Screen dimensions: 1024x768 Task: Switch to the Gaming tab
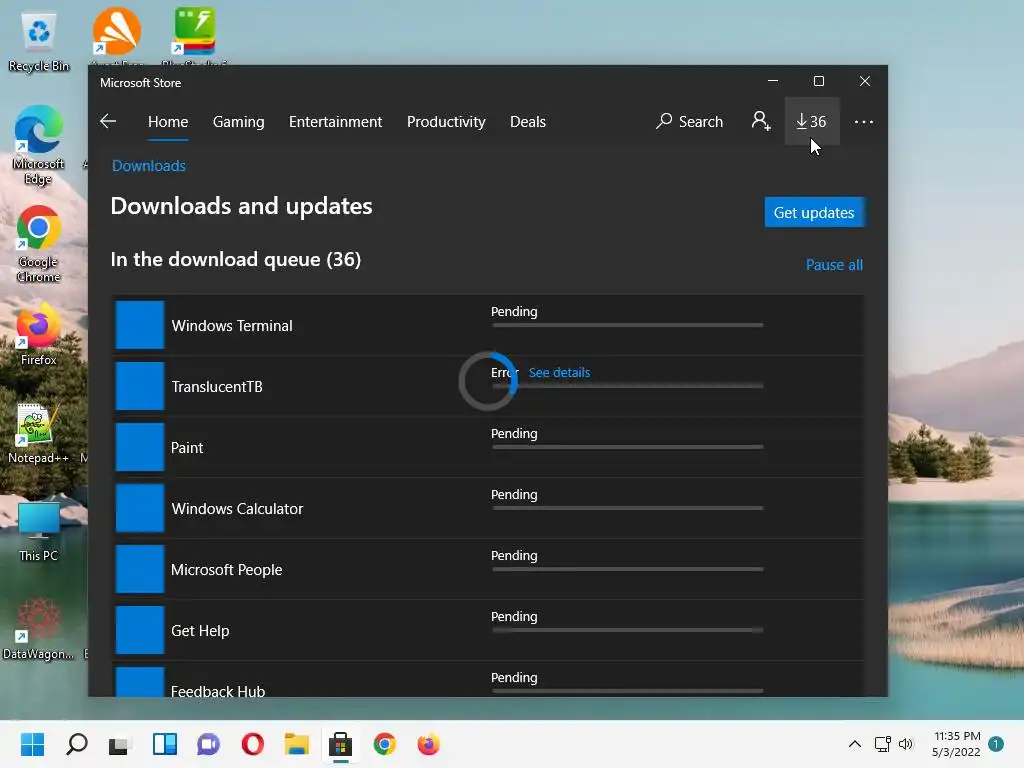(238, 121)
